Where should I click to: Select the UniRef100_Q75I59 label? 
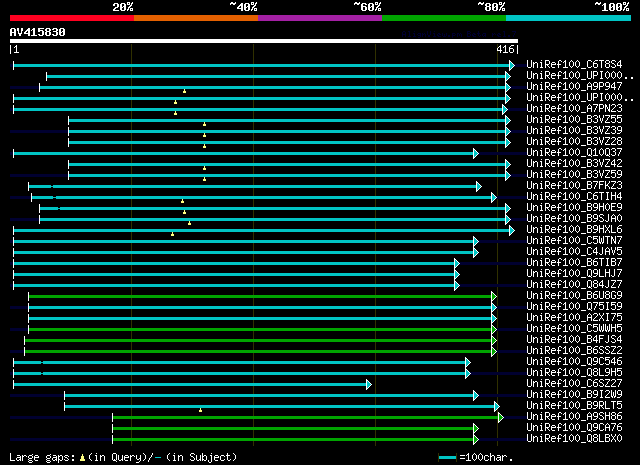click(x=574, y=307)
